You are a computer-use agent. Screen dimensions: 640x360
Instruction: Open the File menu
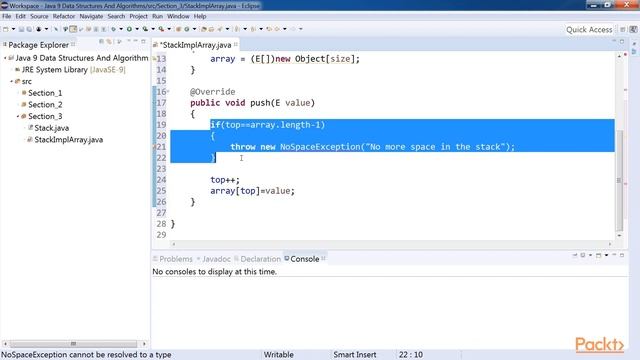[7, 16]
